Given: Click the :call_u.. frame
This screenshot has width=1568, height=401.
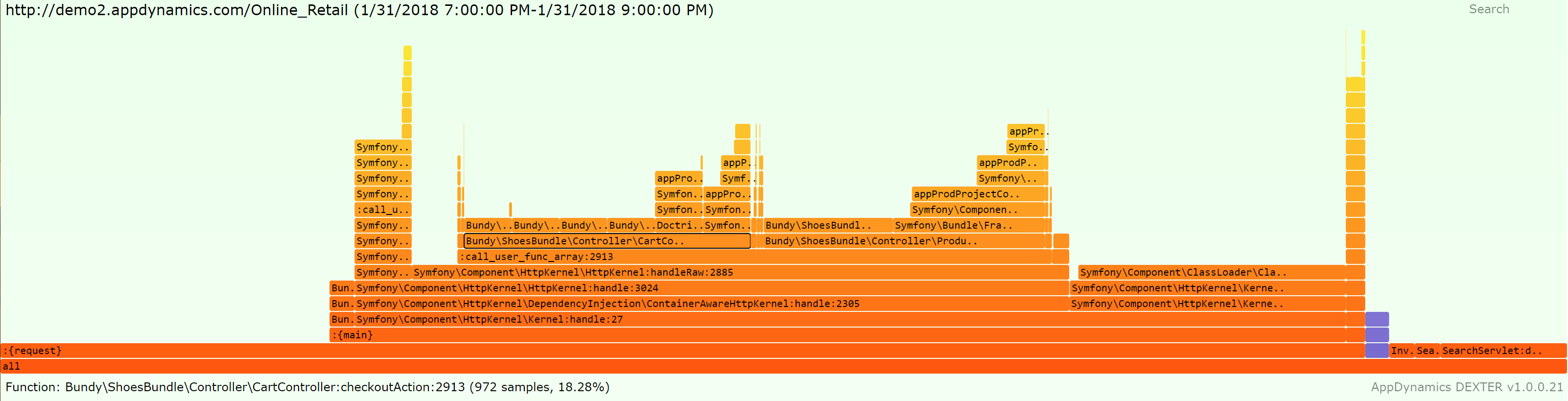Looking at the screenshot, I should (x=383, y=210).
